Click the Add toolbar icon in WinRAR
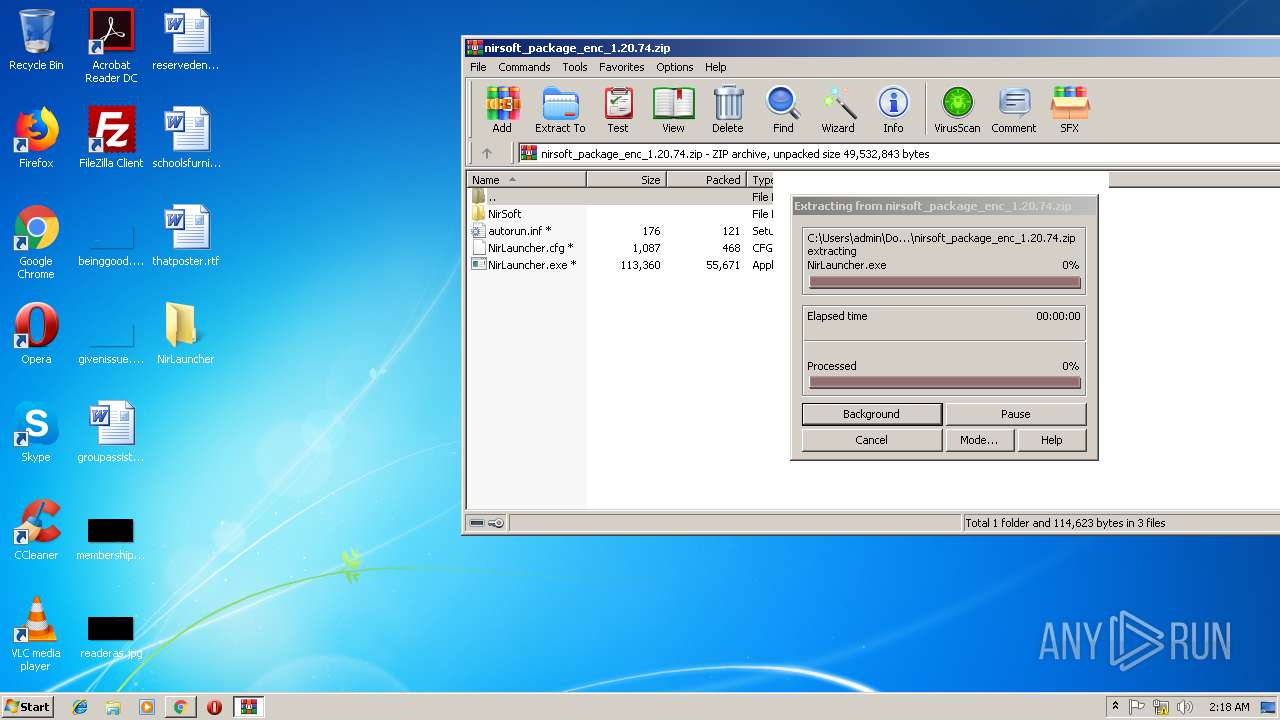 pyautogui.click(x=502, y=110)
